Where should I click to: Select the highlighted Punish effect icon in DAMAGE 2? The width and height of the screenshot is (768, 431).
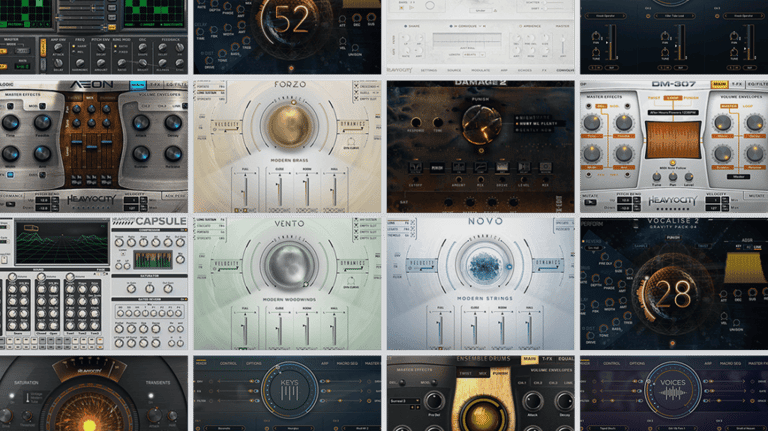point(436,168)
